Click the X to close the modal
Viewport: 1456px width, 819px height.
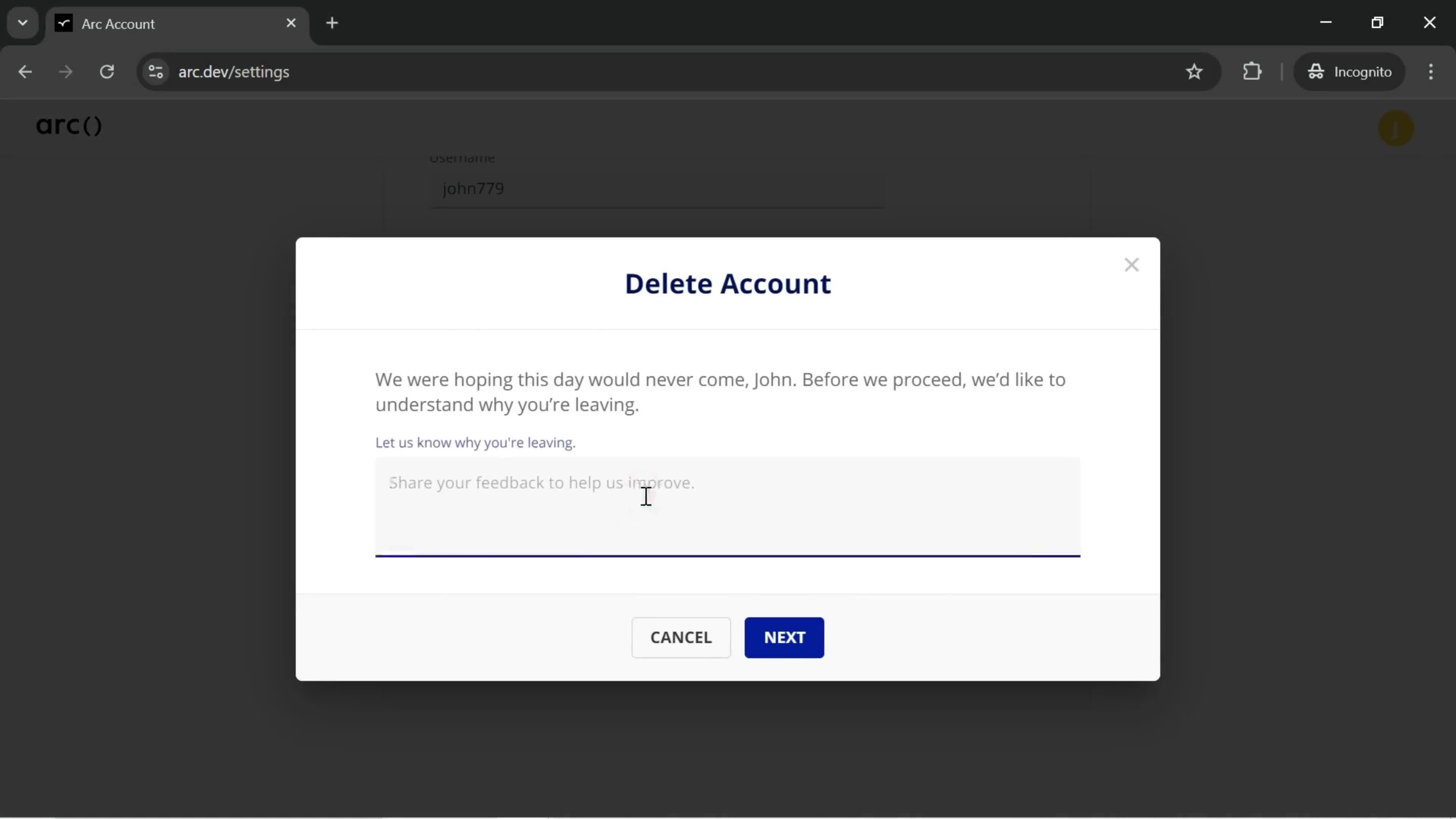point(1132,264)
